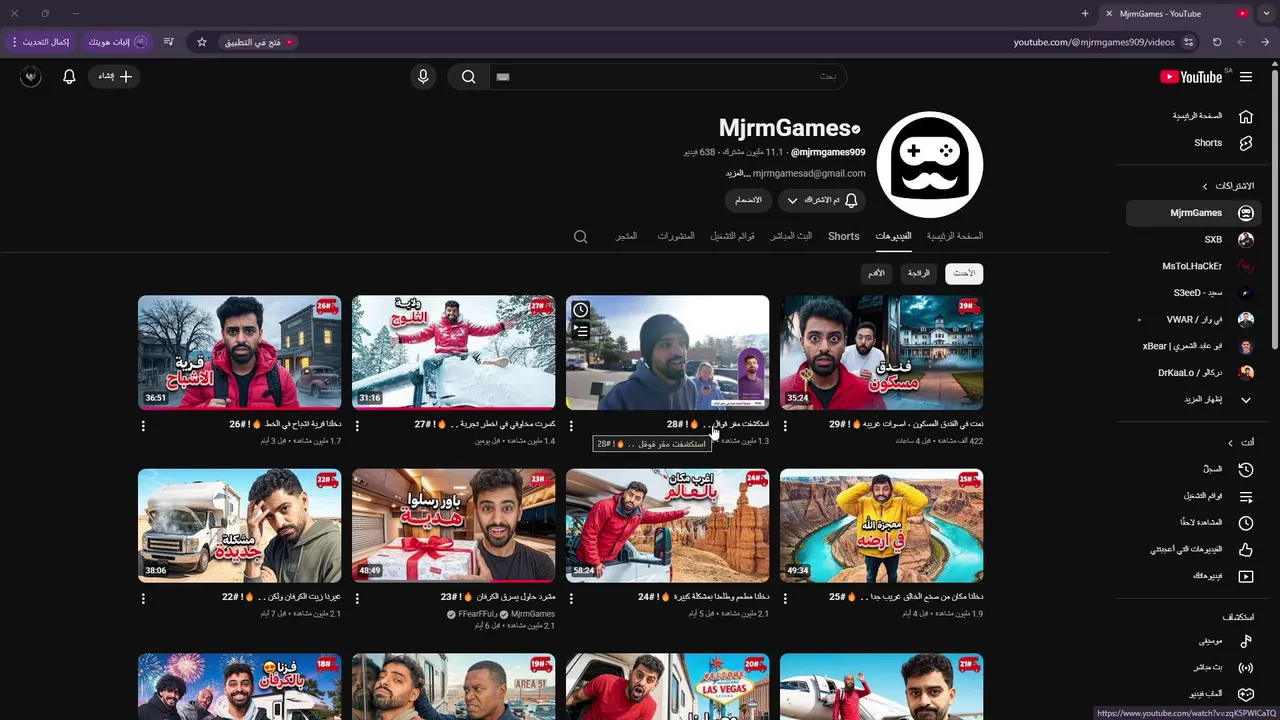Image resolution: width=1280 pixels, height=720 pixels.
Task: Open the إنشاء create menu
Action: tap(115, 77)
